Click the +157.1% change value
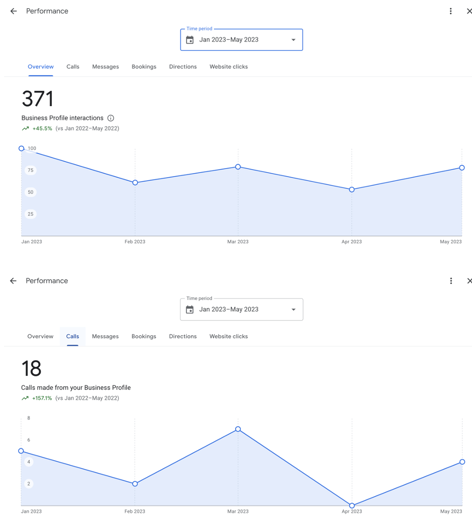The image size is (472, 520). 42,398
